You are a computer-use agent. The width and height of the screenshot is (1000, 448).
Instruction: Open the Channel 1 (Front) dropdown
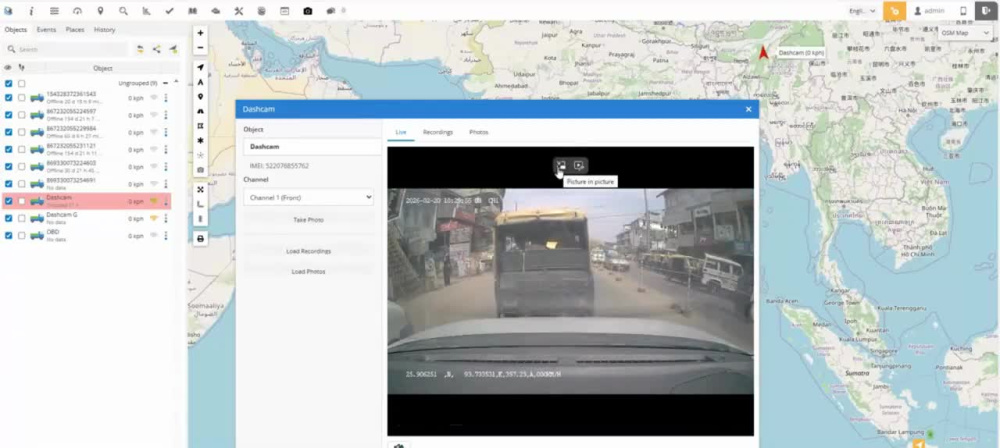[x=309, y=198]
